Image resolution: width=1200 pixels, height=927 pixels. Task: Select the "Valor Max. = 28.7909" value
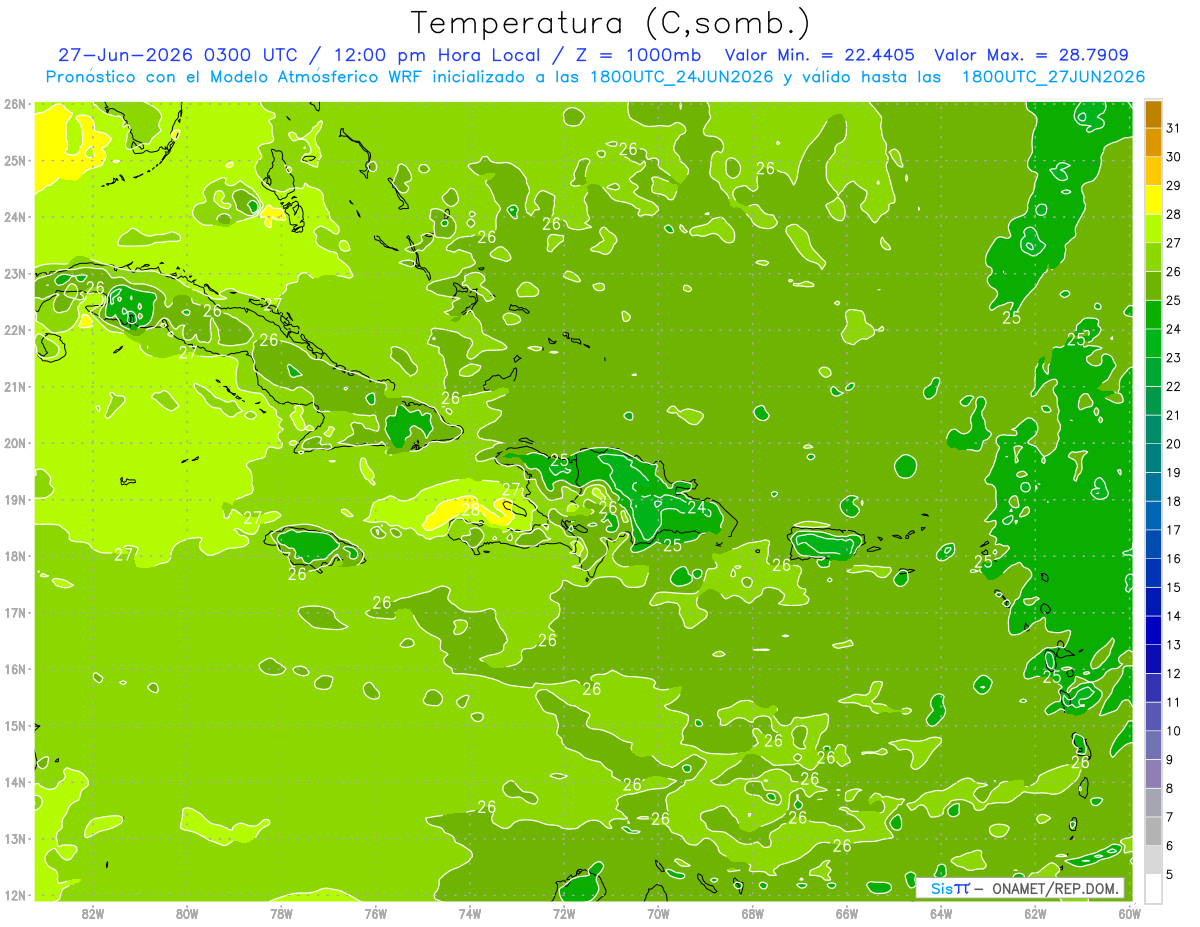point(1032,54)
